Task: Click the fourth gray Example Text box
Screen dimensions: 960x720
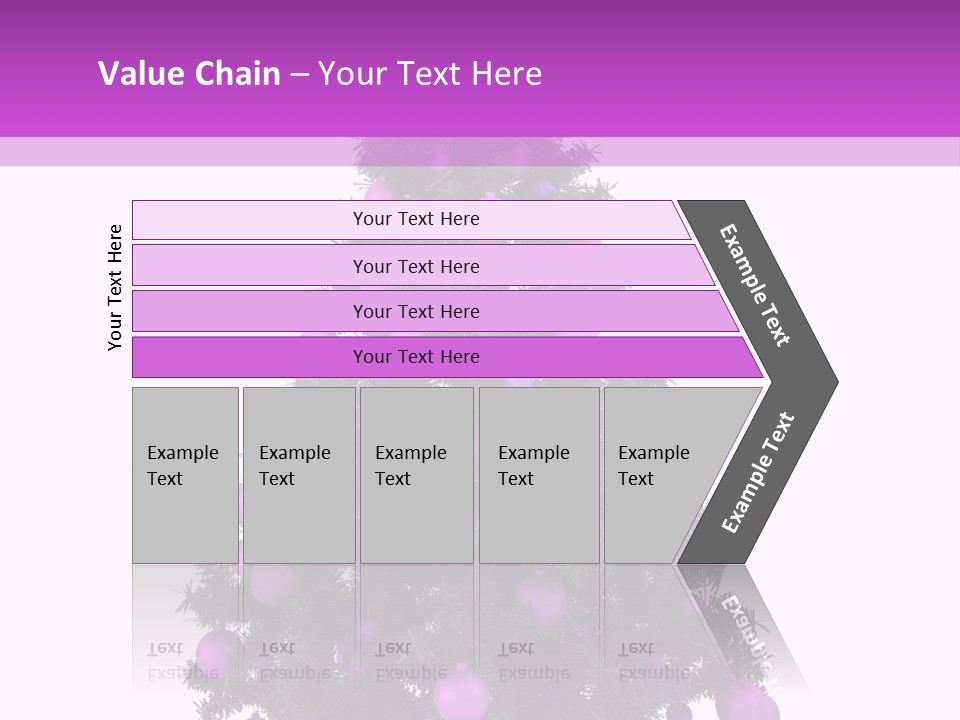Action: pyautogui.click(x=538, y=474)
